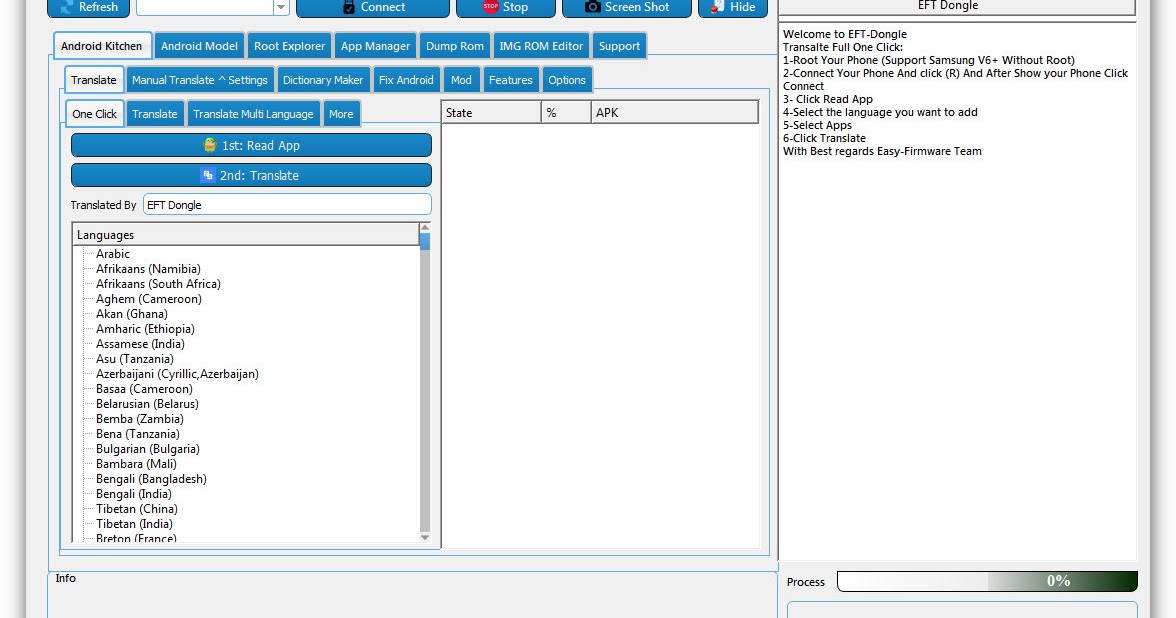
Task: Open the Android Model tab
Action: pos(200,46)
